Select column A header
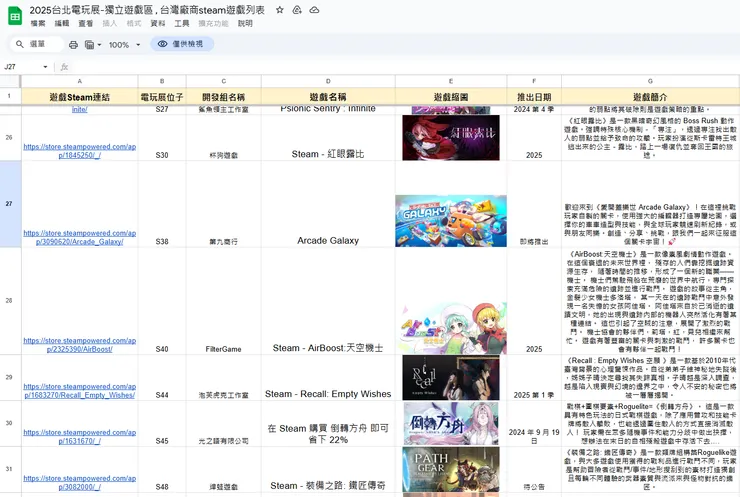740x497 pixels. coord(80,81)
